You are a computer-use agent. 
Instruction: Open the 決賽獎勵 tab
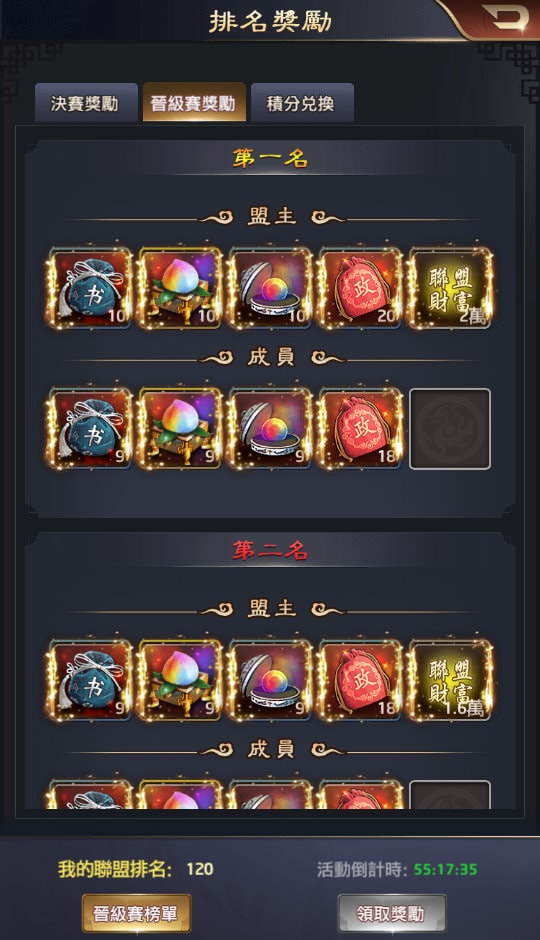point(86,103)
